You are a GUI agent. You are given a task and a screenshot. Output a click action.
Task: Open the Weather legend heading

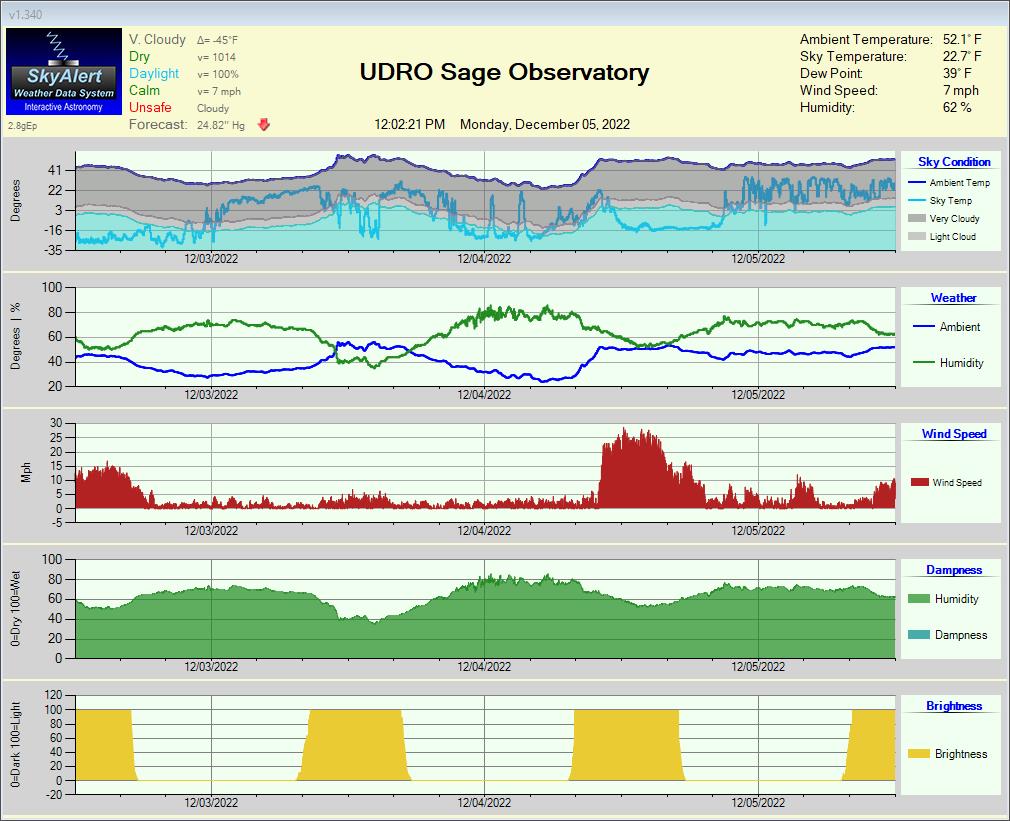(953, 298)
